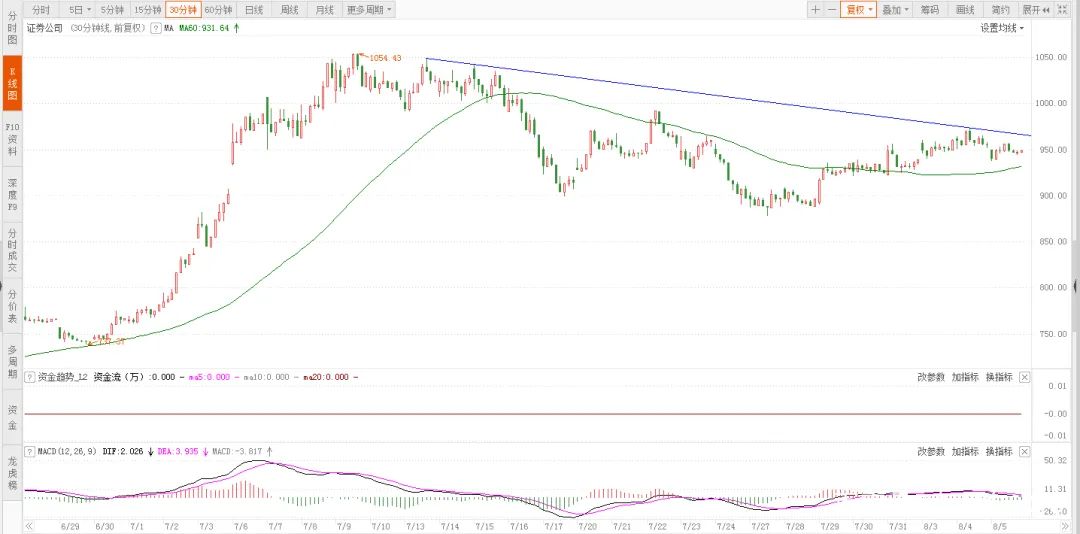The image size is (1080, 534).
Task: Select the 30分钟 period tab
Action: pos(183,10)
